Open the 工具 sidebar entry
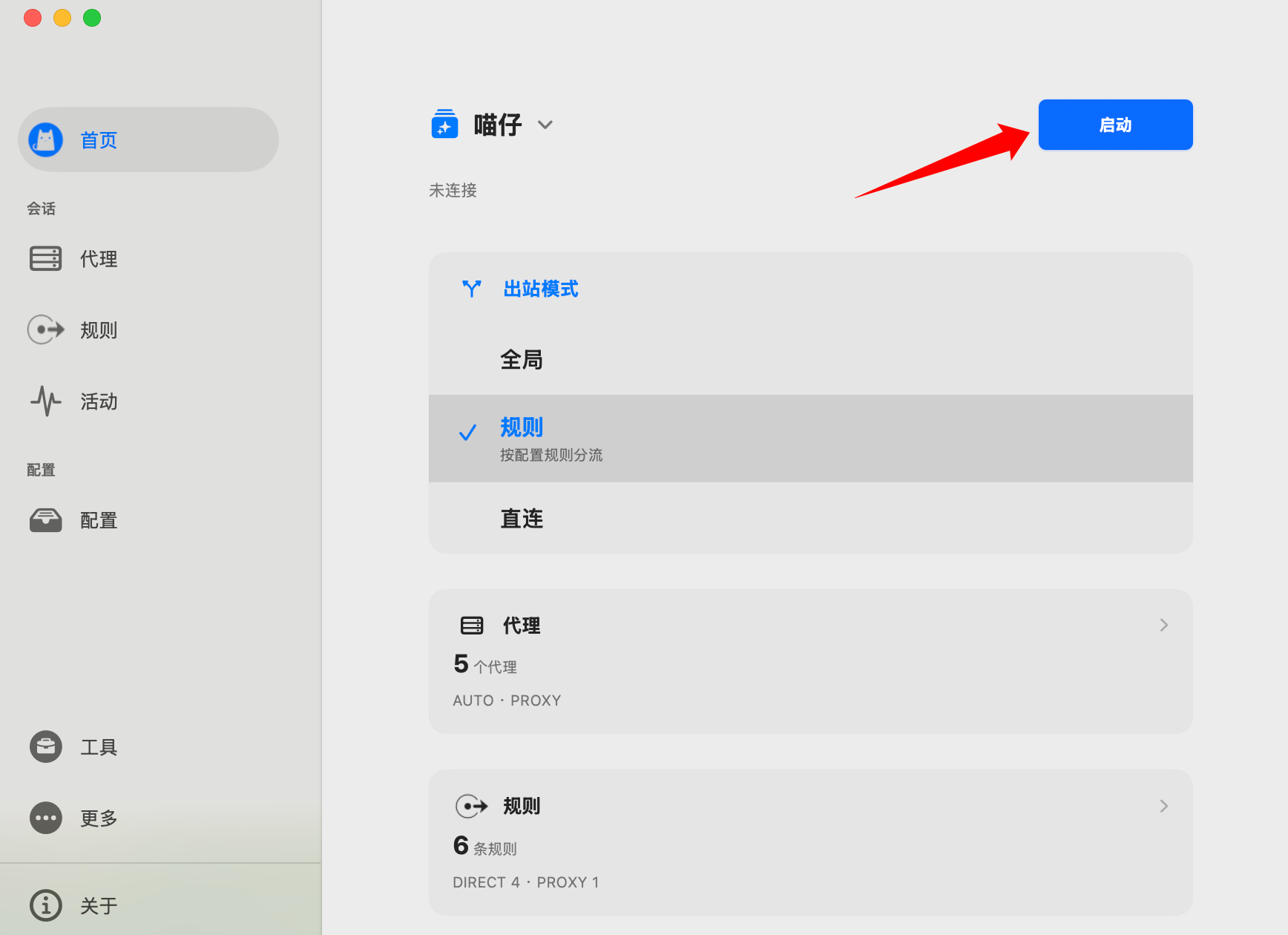The image size is (1288, 935). point(148,747)
